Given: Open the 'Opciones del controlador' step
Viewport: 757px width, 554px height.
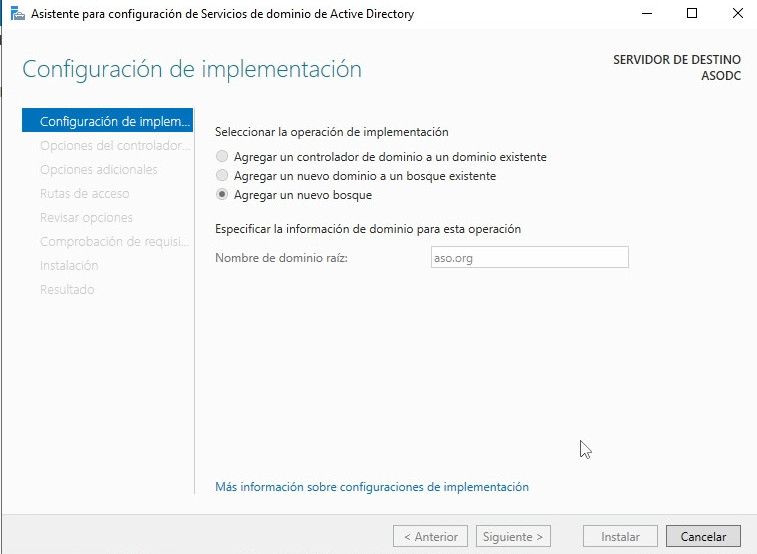Looking at the screenshot, I should pyautogui.click(x=113, y=146).
